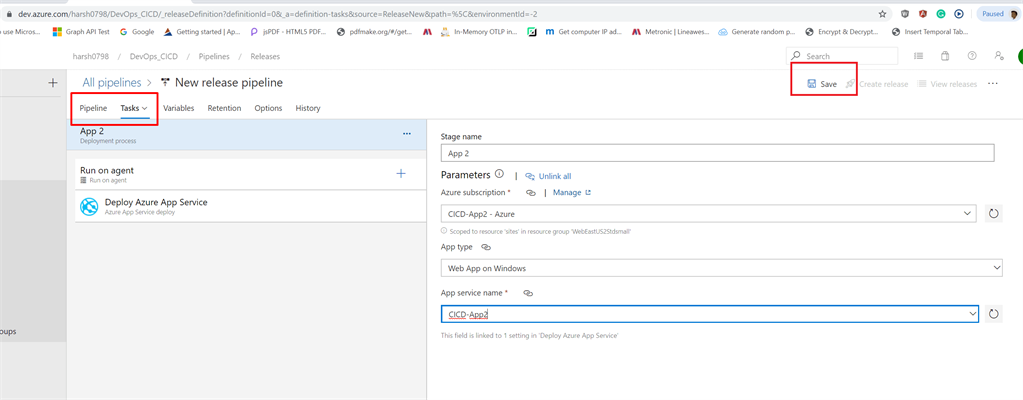Click the link icon beside App type
This screenshot has height=400, width=1023.
point(486,246)
